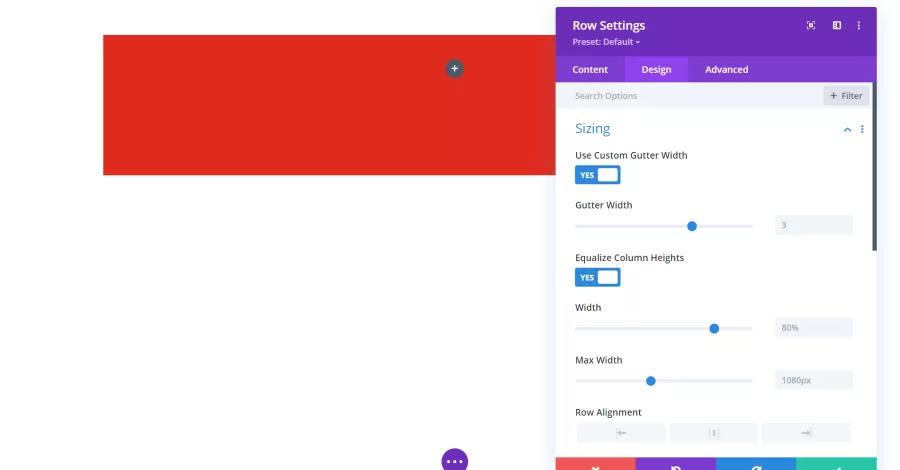Viewport: 900px width, 470px height.
Task: Select right Row Alignment option
Action: [x=806, y=433]
